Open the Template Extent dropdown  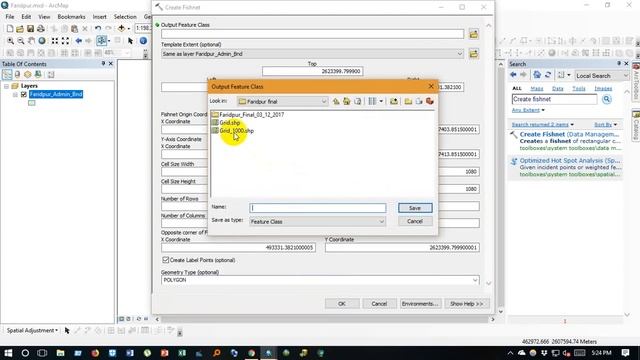(460, 54)
